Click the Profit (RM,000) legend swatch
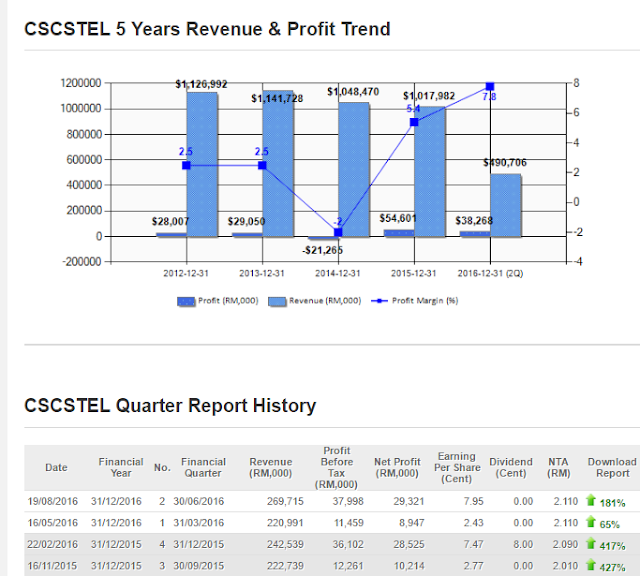Viewport: 640px width, 576px height. 186,301
